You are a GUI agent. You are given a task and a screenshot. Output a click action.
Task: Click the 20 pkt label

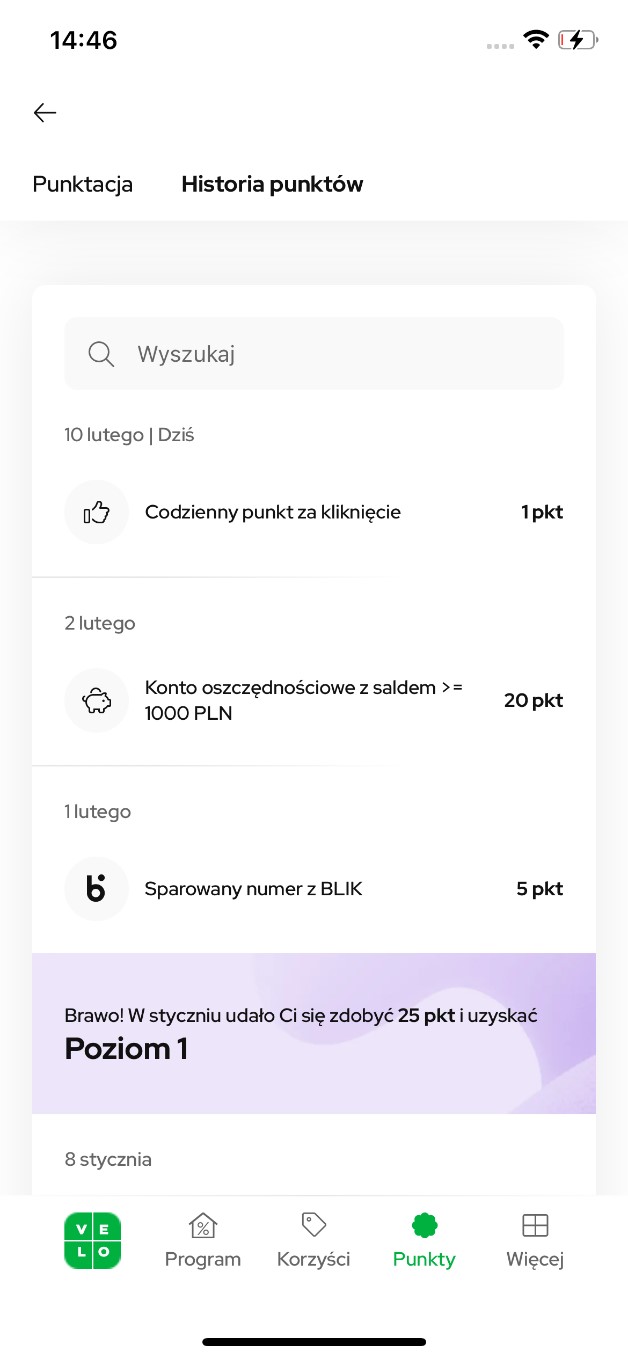point(533,700)
